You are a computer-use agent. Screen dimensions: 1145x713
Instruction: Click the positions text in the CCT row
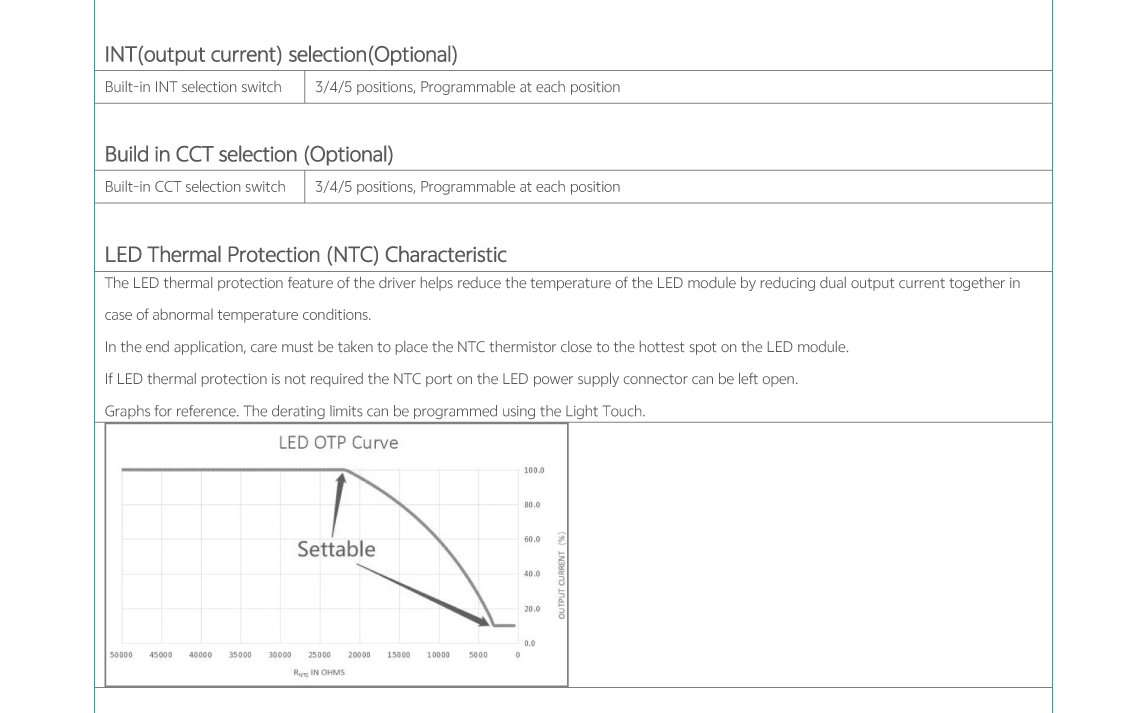click(467, 187)
